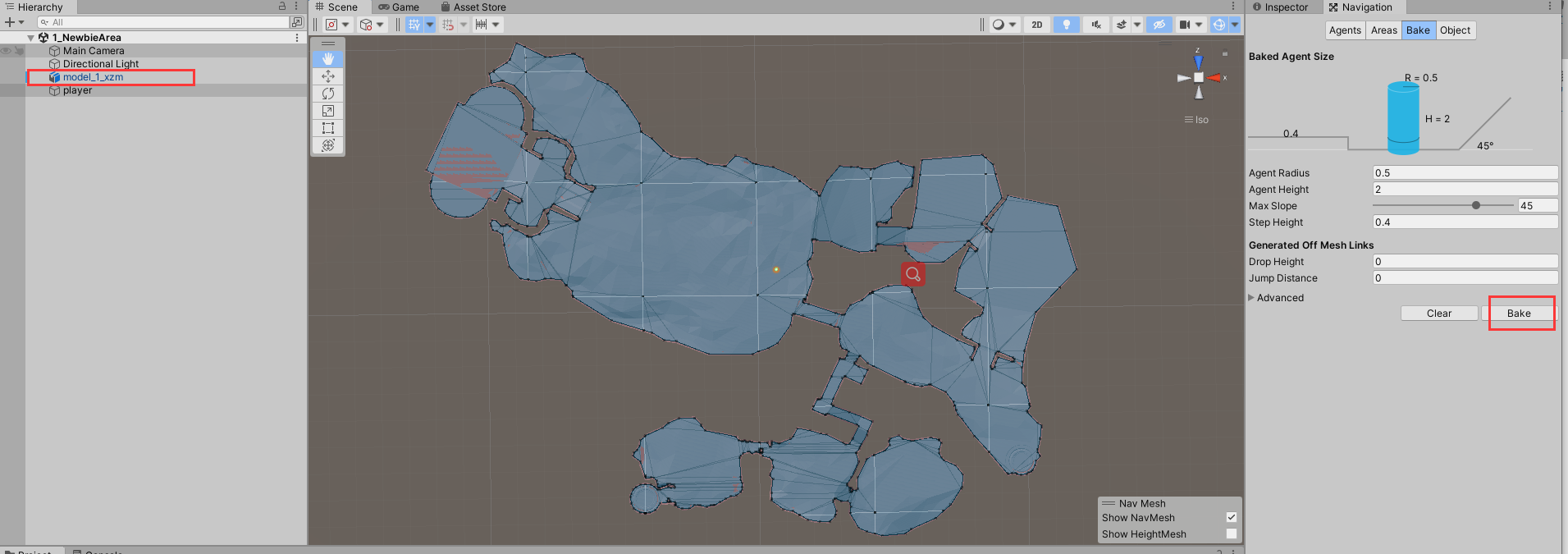This screenshot has width=1568, height=554.
Task: Open the Agents tab in Navigation
Action: [x=1345, y=30]
